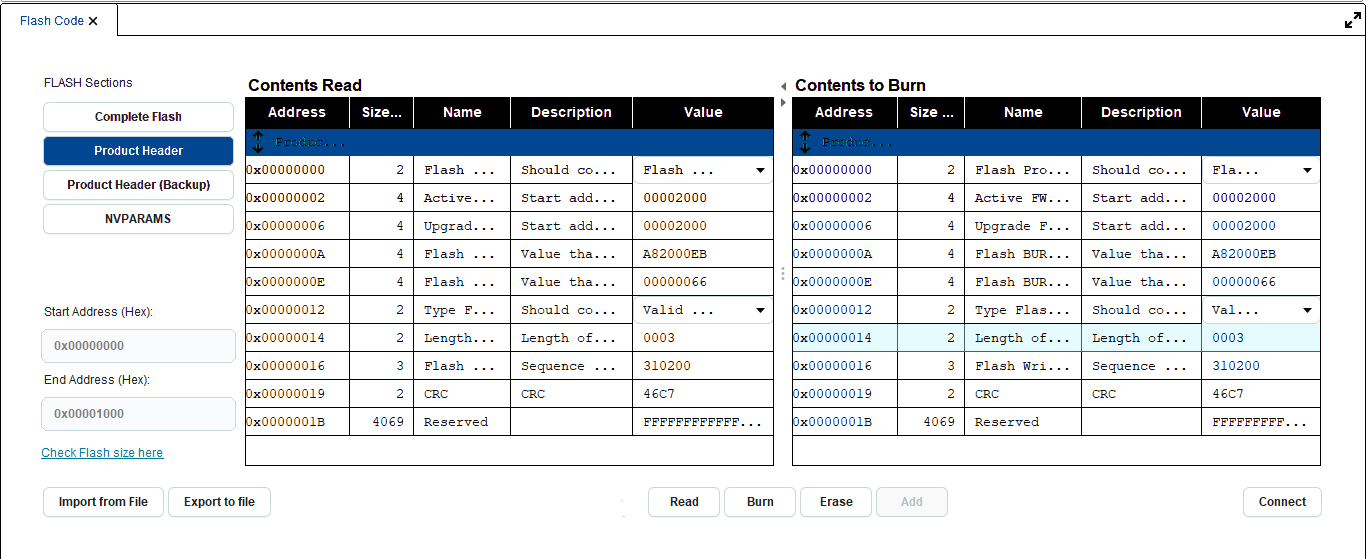Image resolution: width=1366 pixels, height=559 pixels.
Task: Click value A82000EB in Contents Read
Action: 703,254
